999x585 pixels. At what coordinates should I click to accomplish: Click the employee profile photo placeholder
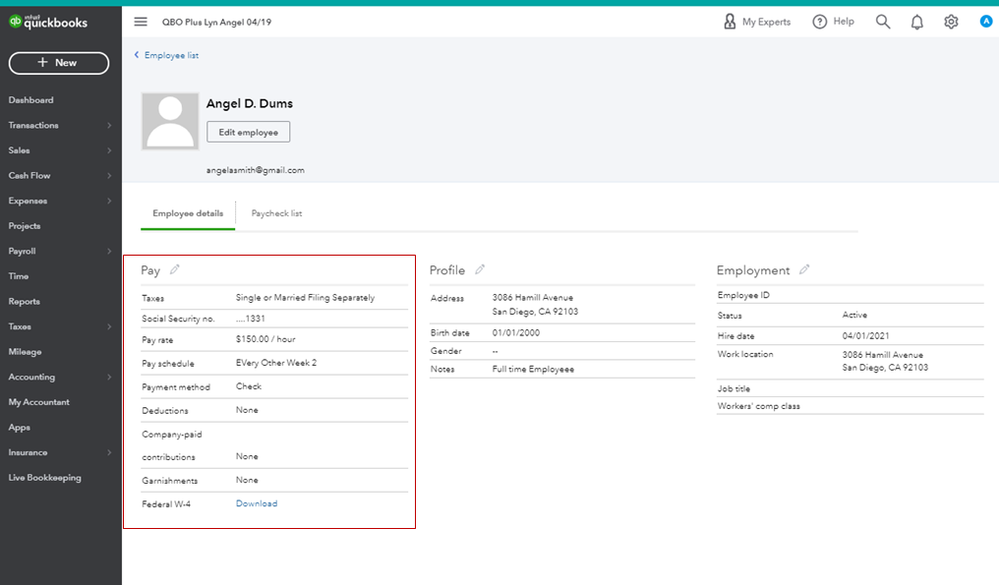point(170,122)
